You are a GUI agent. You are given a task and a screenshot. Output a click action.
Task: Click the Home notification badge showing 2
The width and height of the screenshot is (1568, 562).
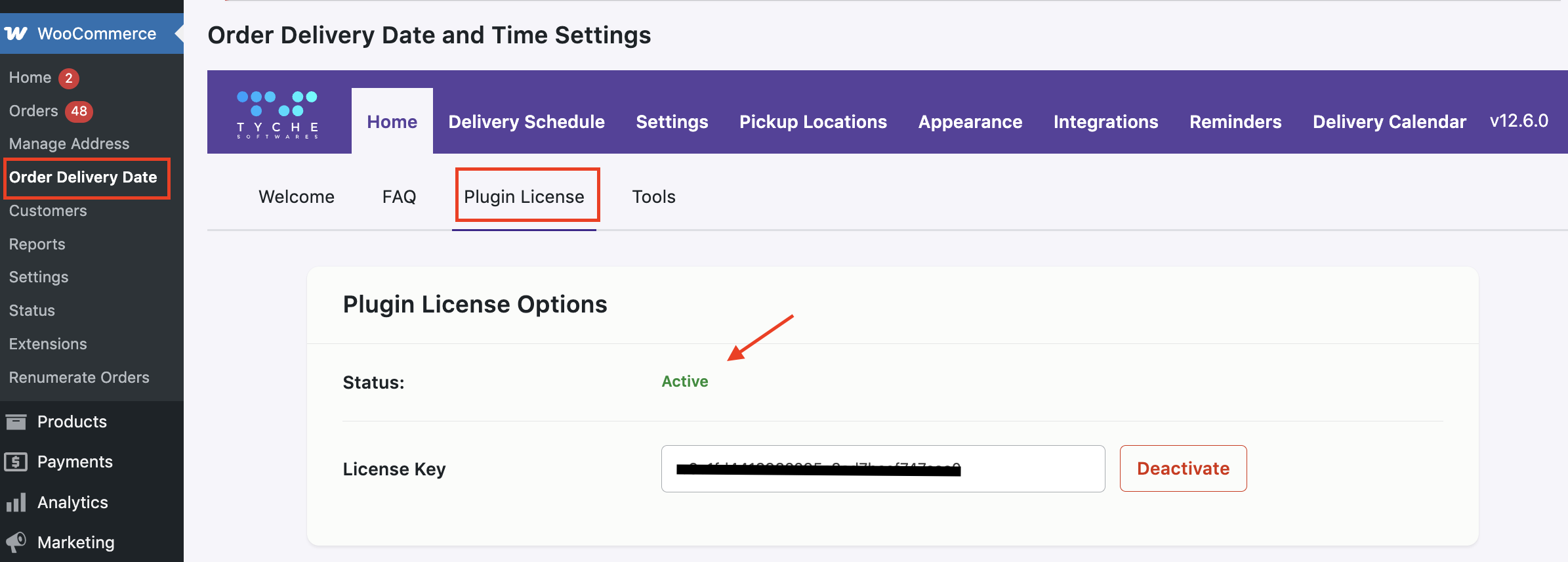[69, 78]
